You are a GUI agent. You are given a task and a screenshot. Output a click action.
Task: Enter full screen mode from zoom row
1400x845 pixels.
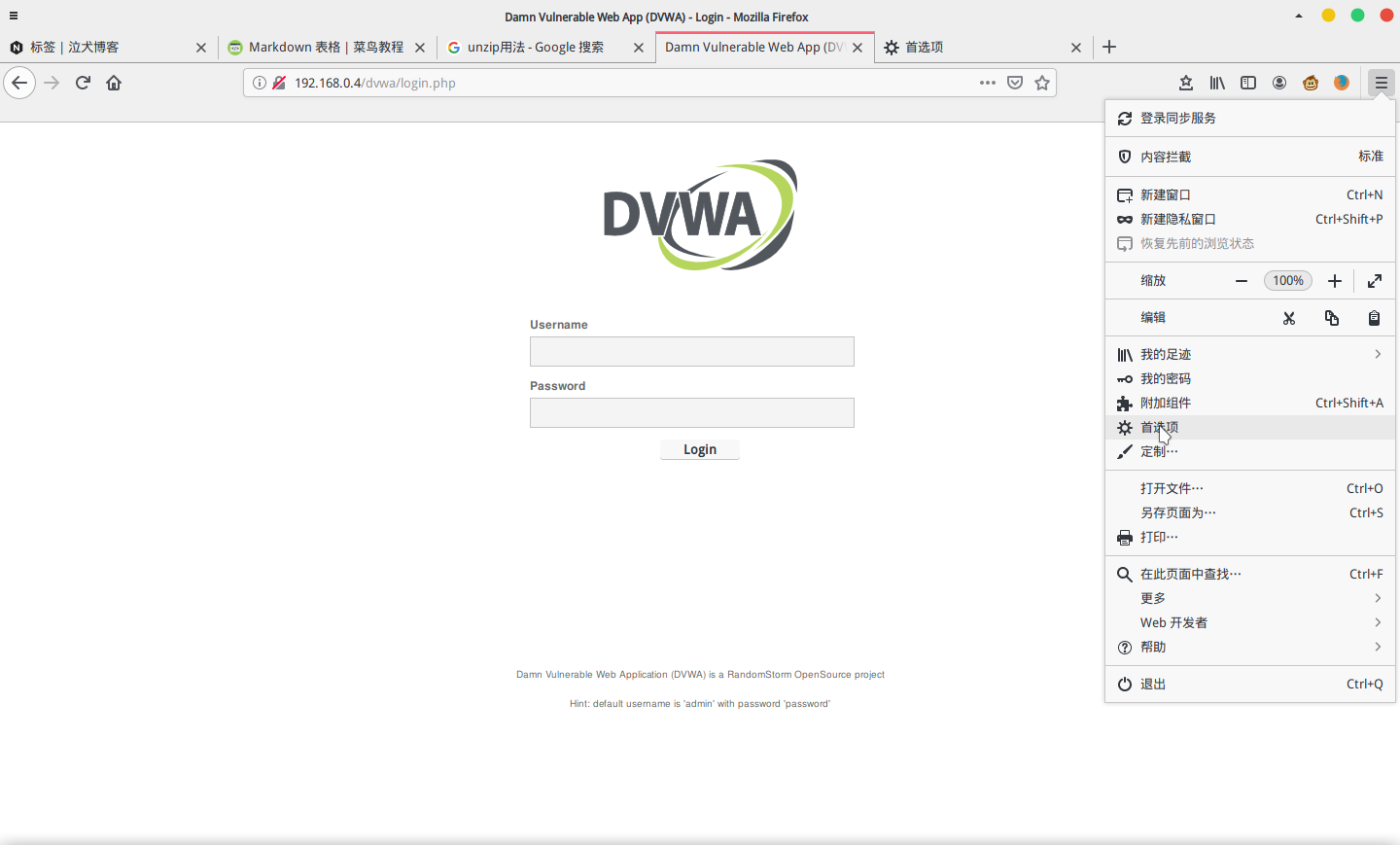point(1375,281)
